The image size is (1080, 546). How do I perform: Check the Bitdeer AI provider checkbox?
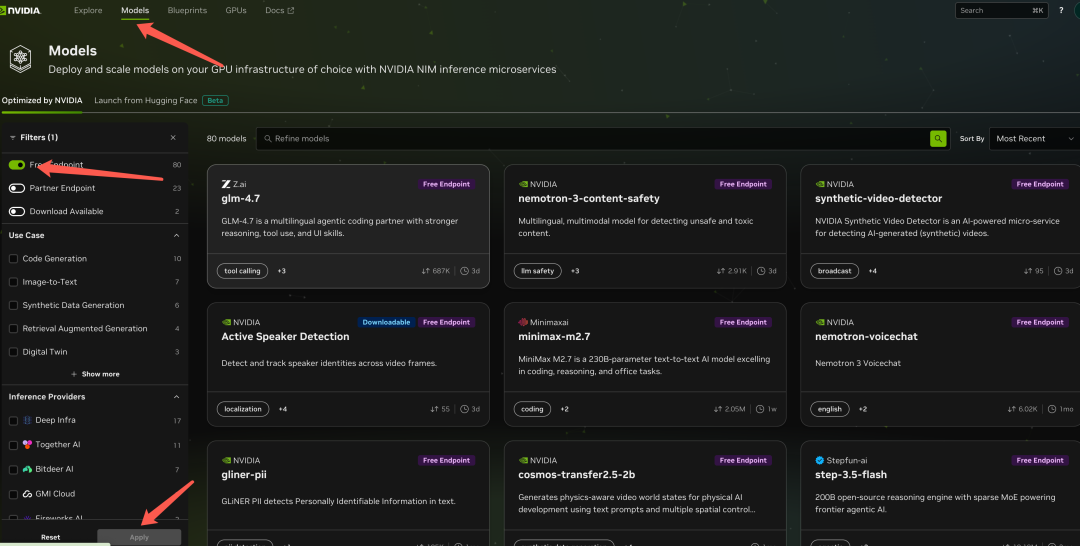(13, 470)
